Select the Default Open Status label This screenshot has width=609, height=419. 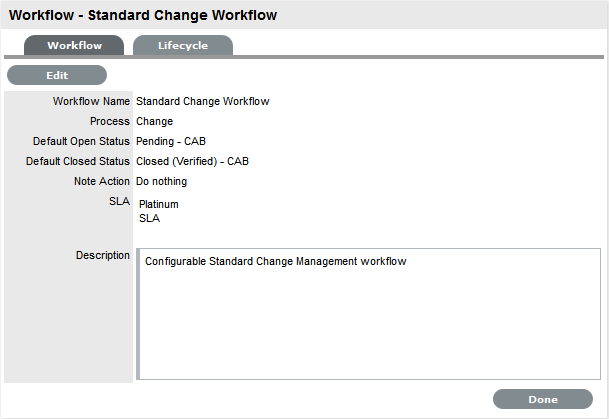81,141
